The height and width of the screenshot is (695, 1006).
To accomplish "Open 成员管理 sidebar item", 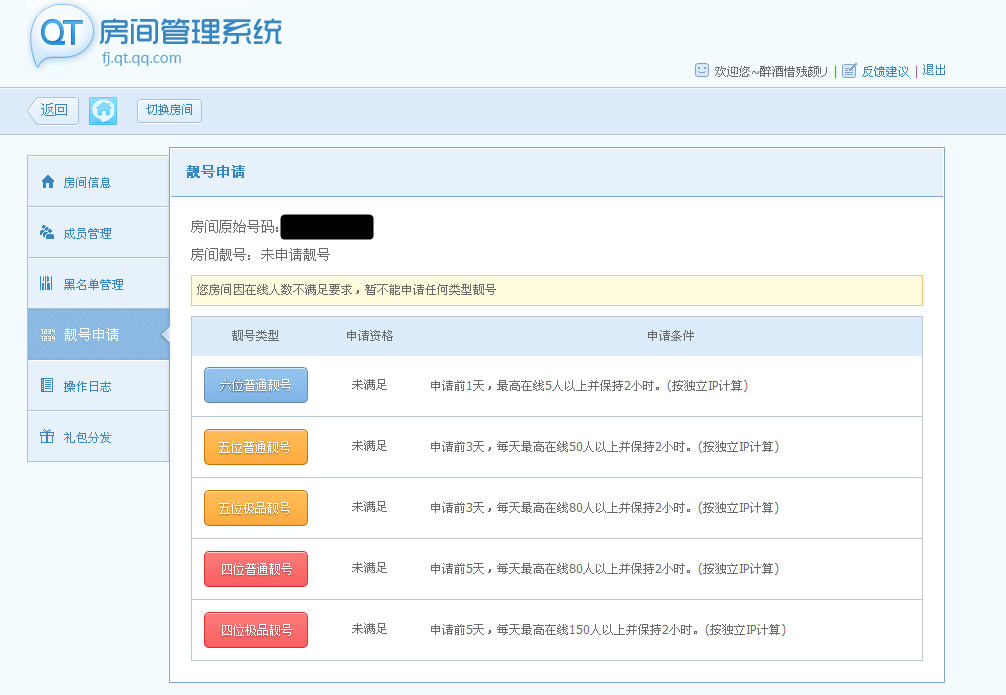I will 98,232.
